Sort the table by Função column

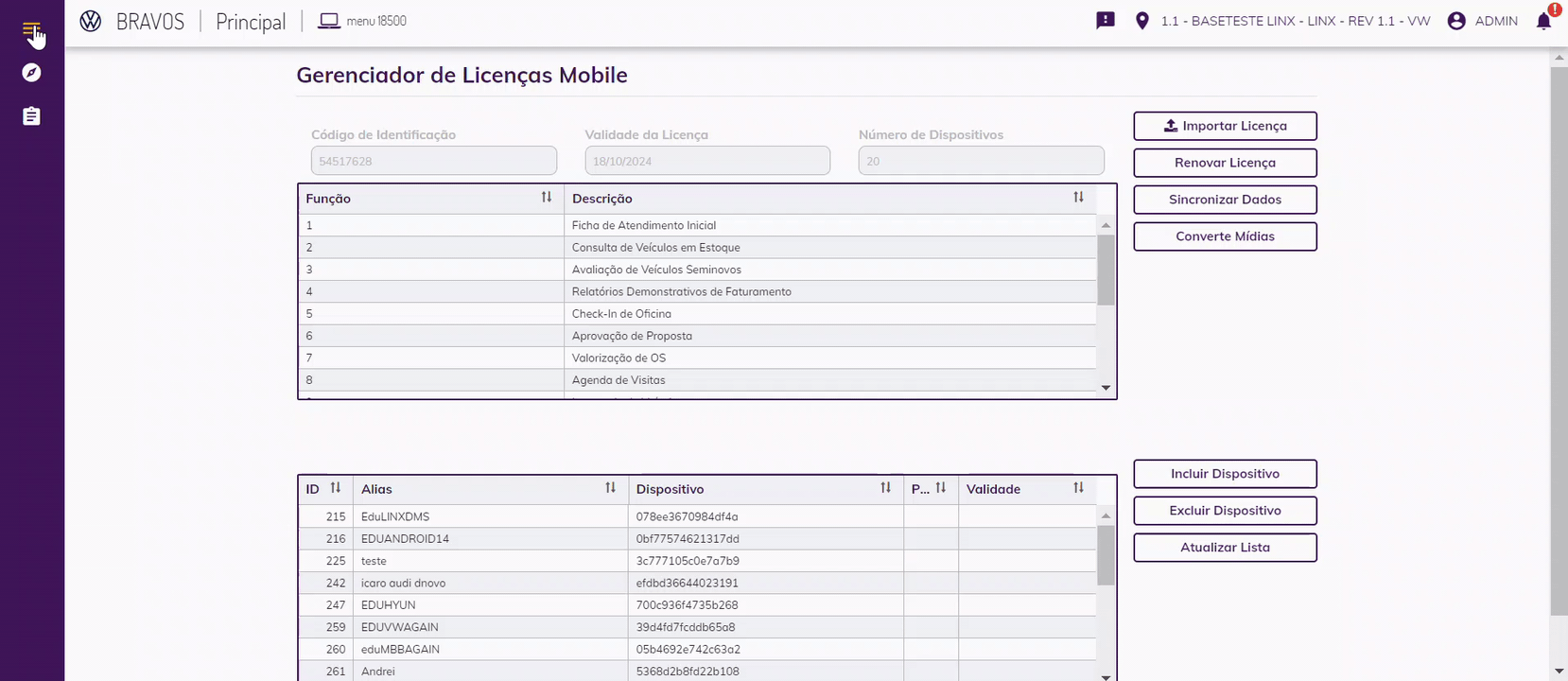547,198
